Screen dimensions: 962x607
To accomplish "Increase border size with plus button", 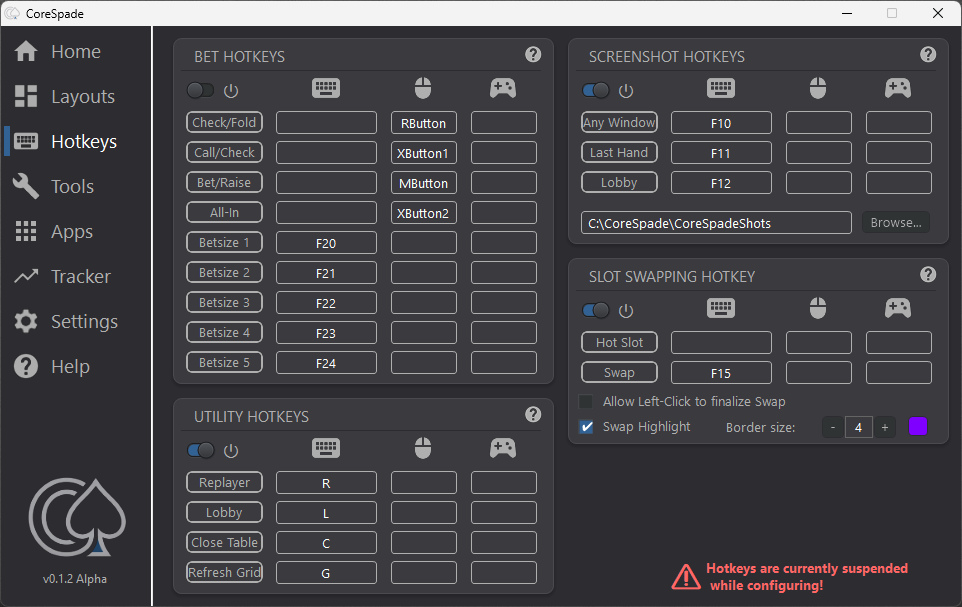I will pyautogui.click(x=885, y=427).
